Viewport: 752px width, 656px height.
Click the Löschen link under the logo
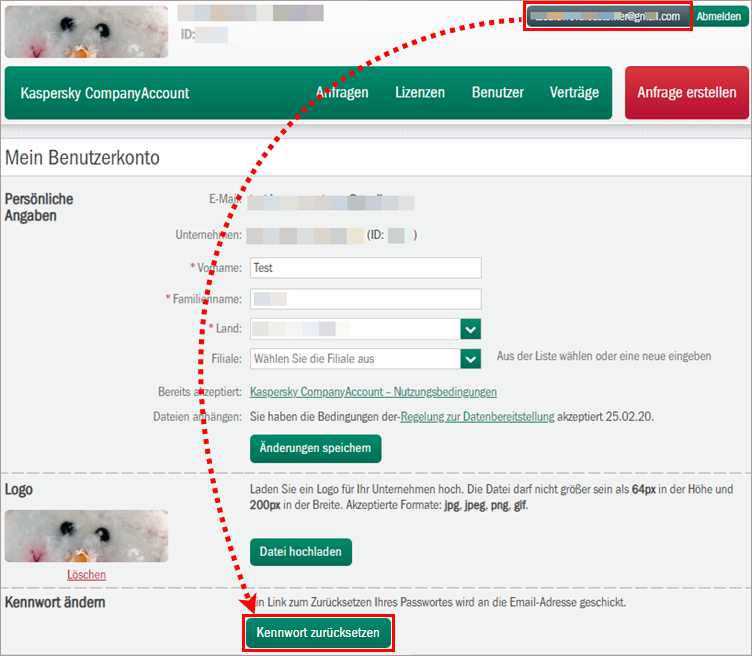pyautogui.click(x=86, y=575)
